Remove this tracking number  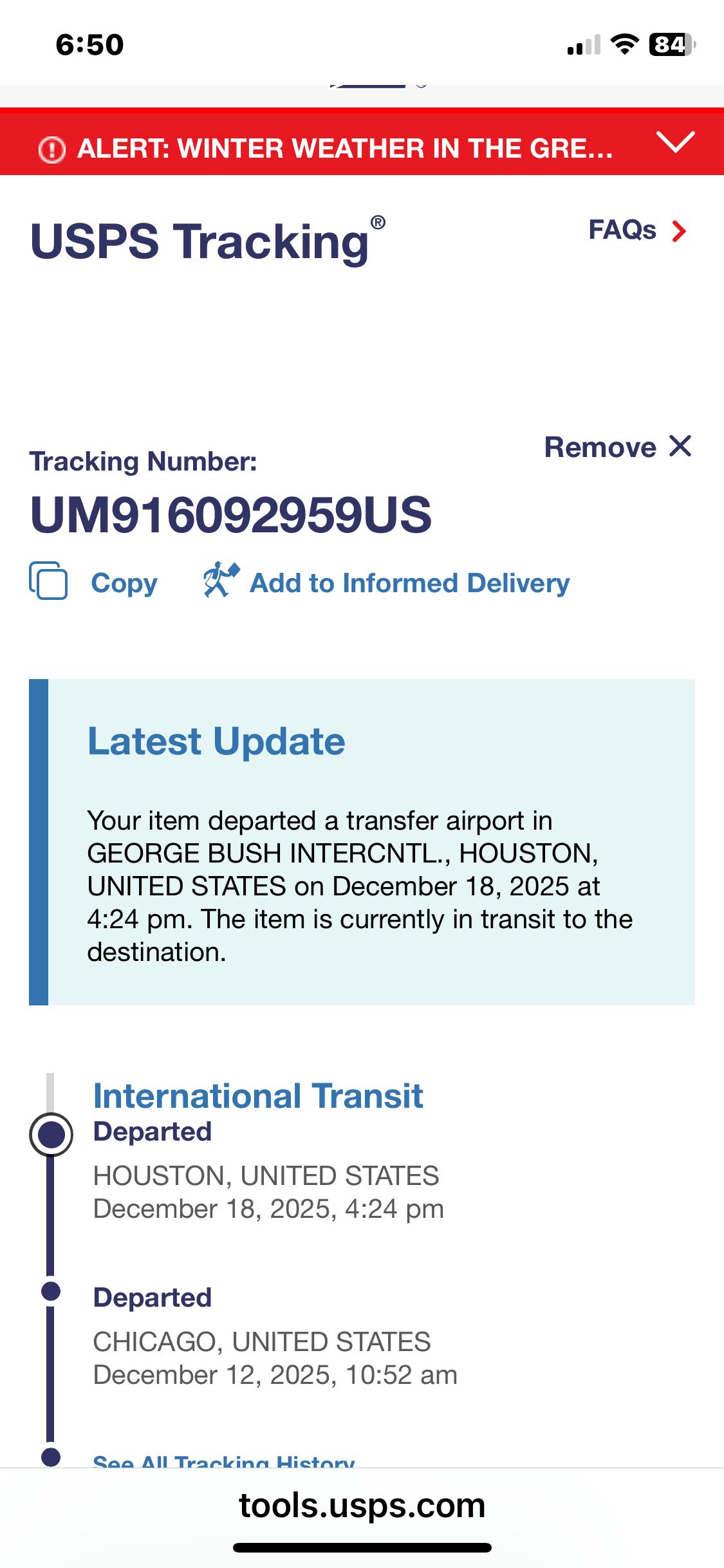point(600,447)
